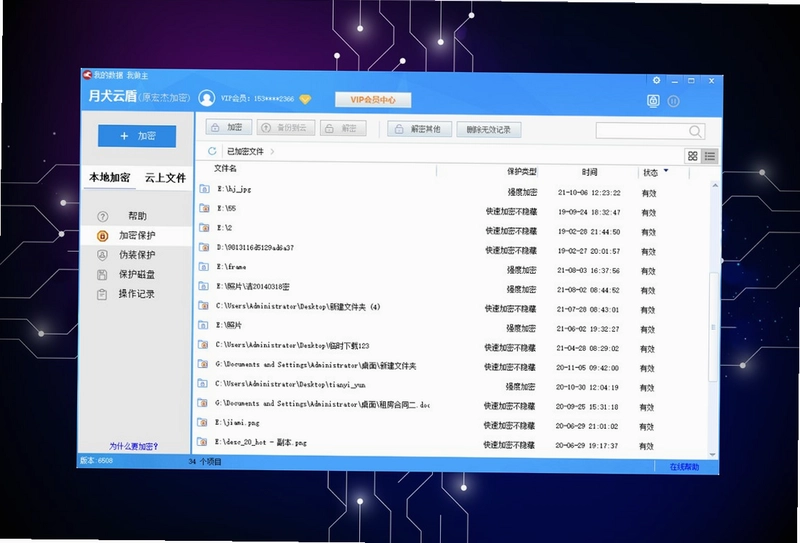Viewport: 800px width, 543px height.
Task: Click the 解密其他 toolbar button
Action: 419,129
